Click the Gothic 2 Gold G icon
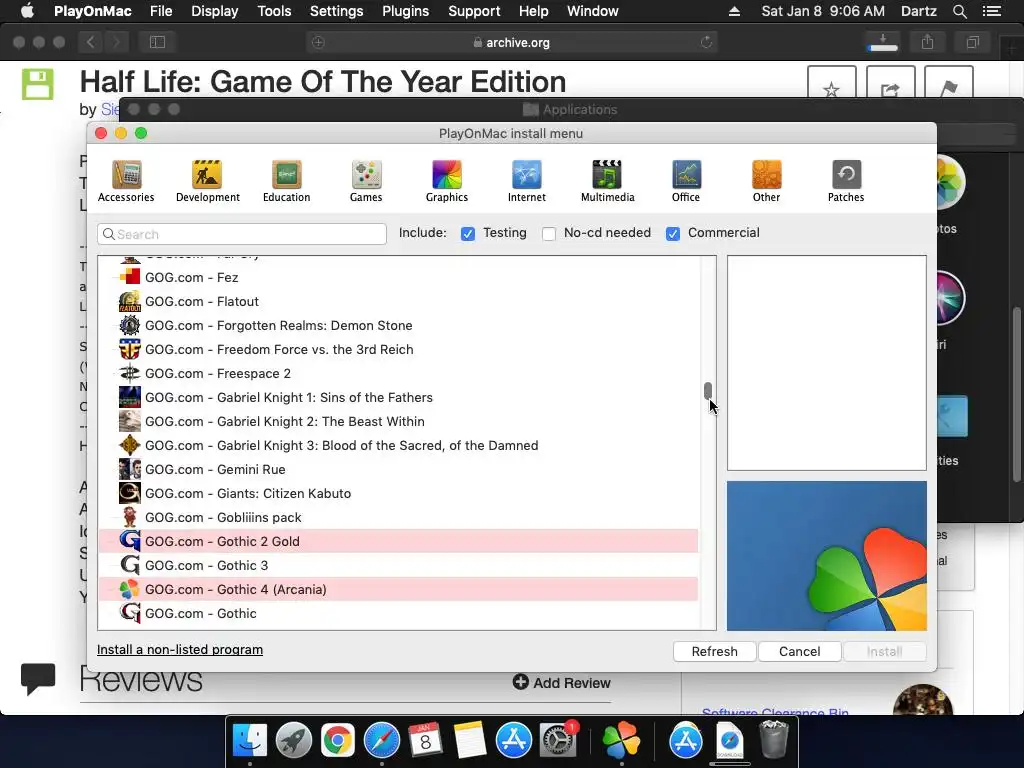1024x768 pixels. (129, 541)
